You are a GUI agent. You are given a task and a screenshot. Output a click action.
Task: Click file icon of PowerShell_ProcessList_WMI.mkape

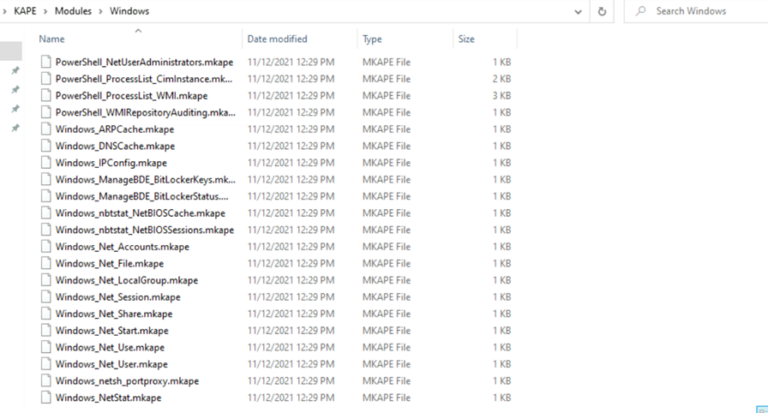(46, 96)
